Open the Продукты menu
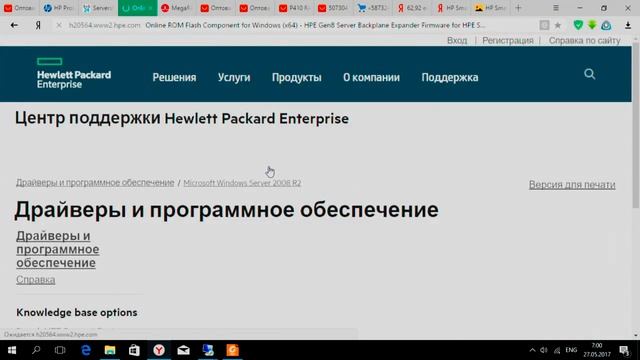640x360 pixels. point(297,78)
